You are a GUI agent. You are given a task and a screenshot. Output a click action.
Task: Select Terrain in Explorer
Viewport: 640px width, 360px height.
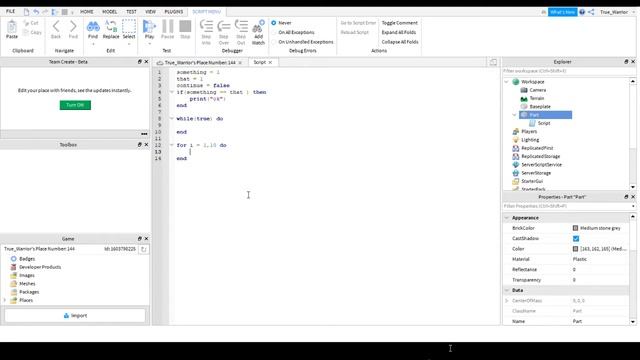coord(537,98)
